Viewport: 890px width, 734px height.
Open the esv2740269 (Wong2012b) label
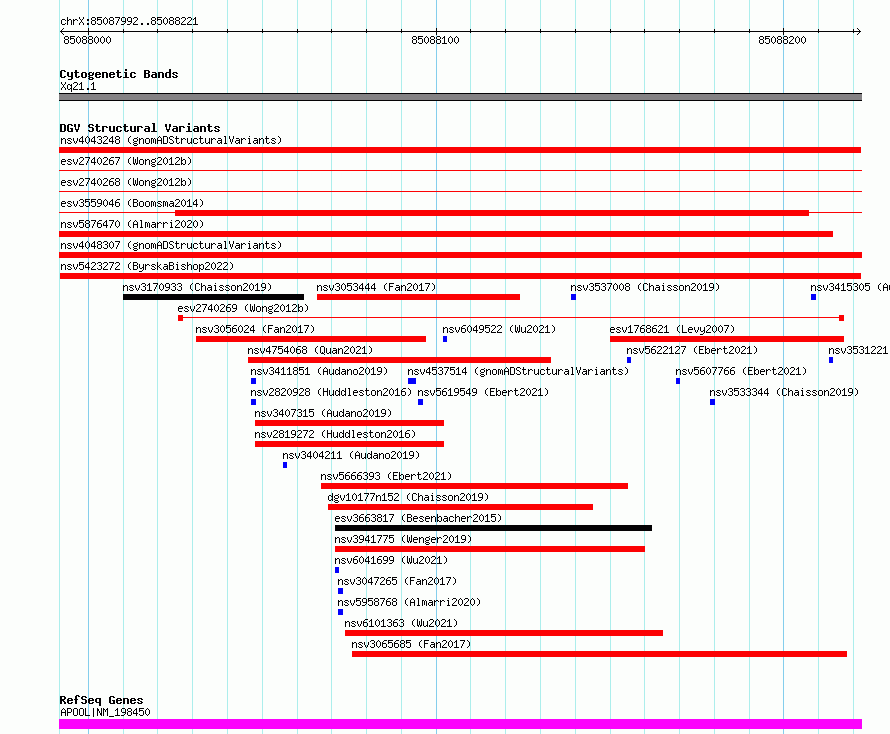pos(243,308)
